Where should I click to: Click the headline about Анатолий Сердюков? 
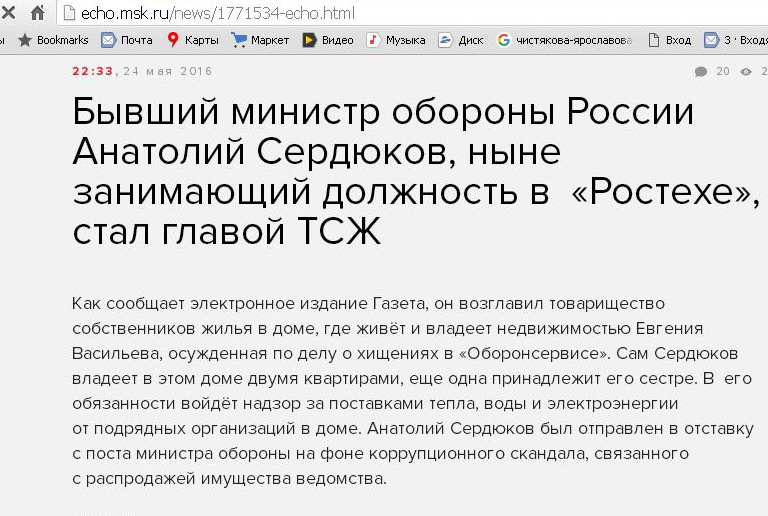(416, 171)
